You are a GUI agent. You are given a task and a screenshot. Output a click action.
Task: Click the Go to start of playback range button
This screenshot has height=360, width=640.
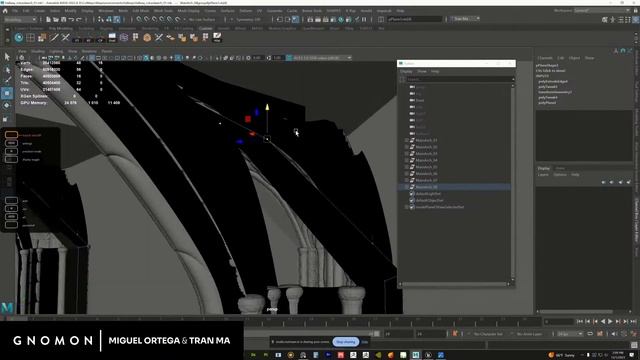click(580, 322)
